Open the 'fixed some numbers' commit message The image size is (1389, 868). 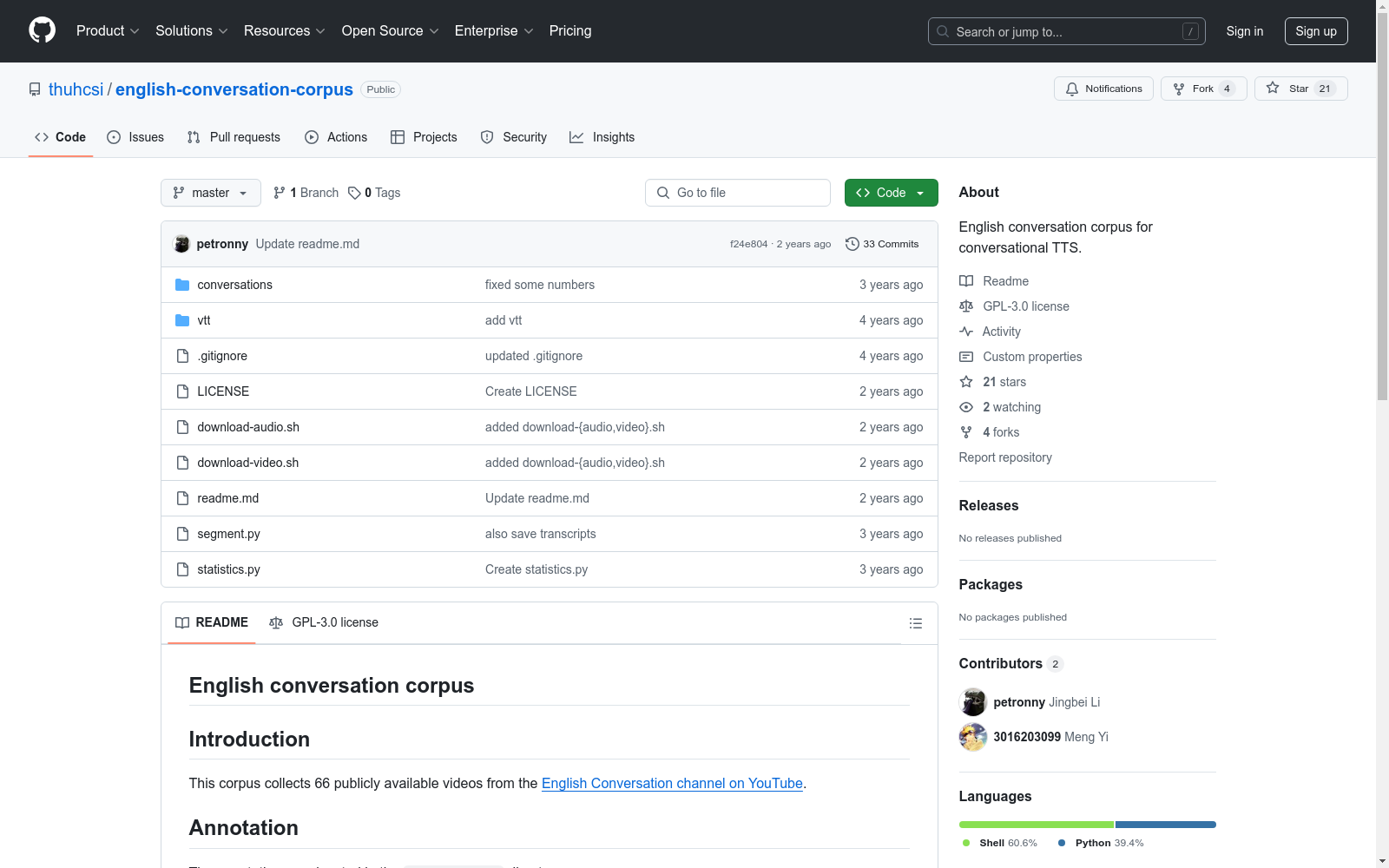[540, 285]
